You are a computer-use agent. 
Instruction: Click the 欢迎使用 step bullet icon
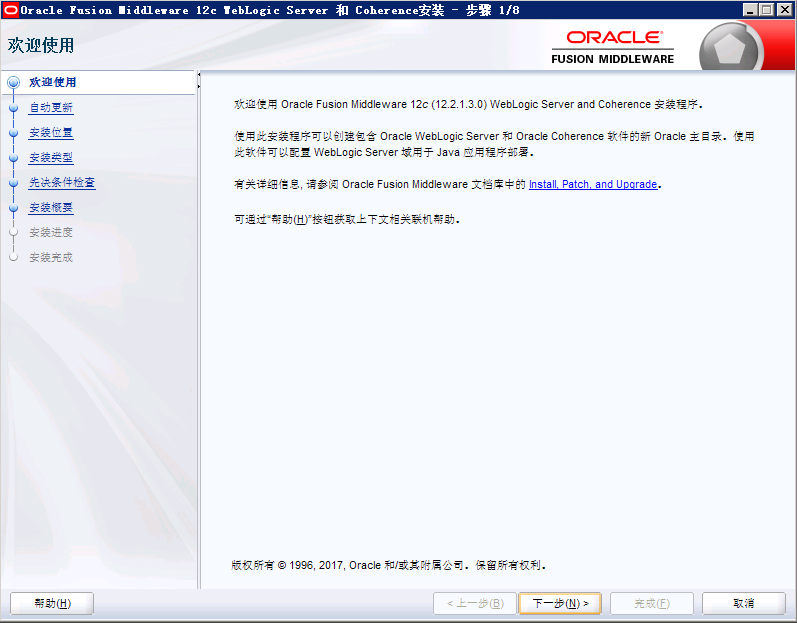coord(14,82)
